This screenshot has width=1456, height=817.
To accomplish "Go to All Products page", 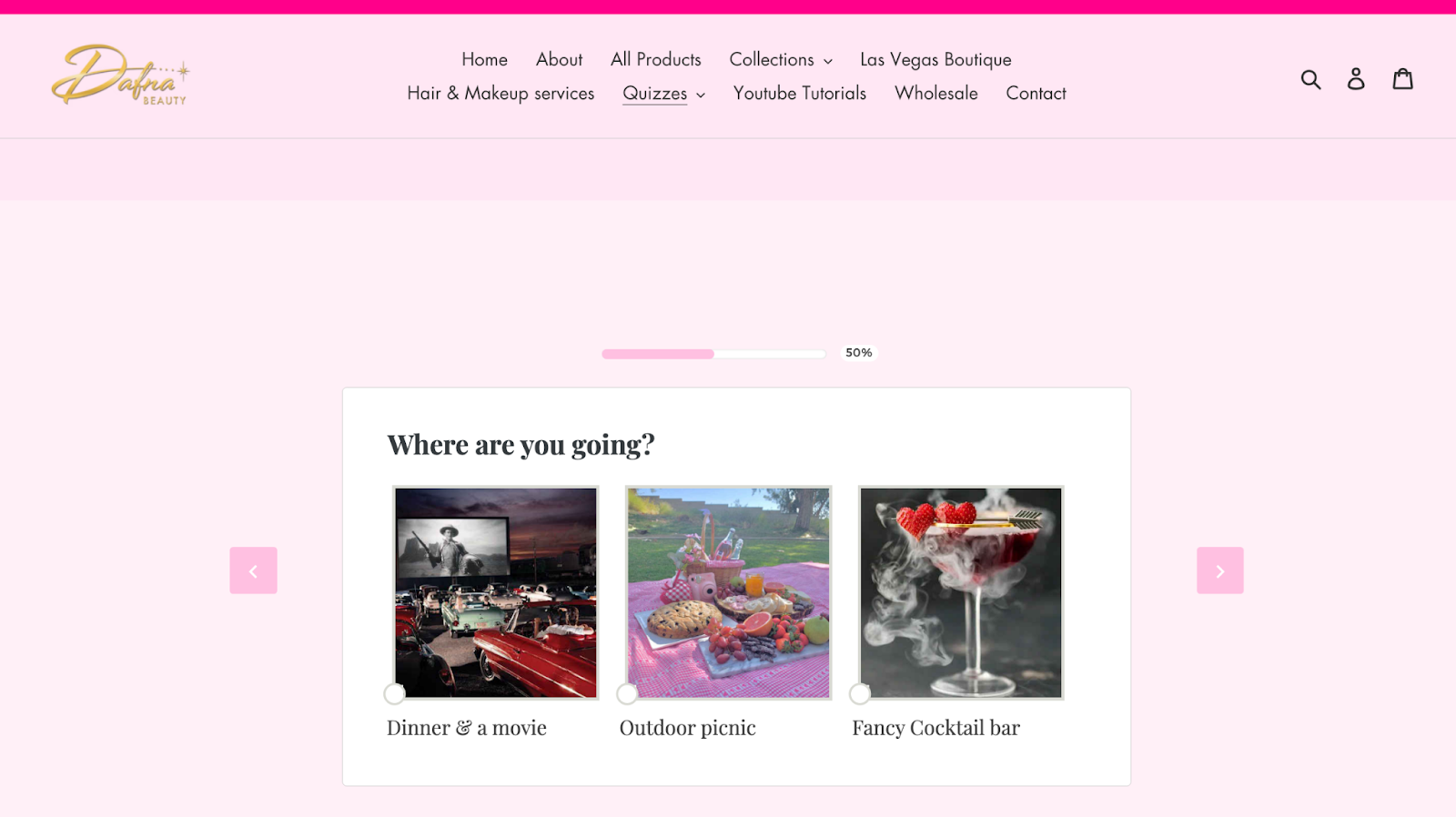I will pos(656,59).
